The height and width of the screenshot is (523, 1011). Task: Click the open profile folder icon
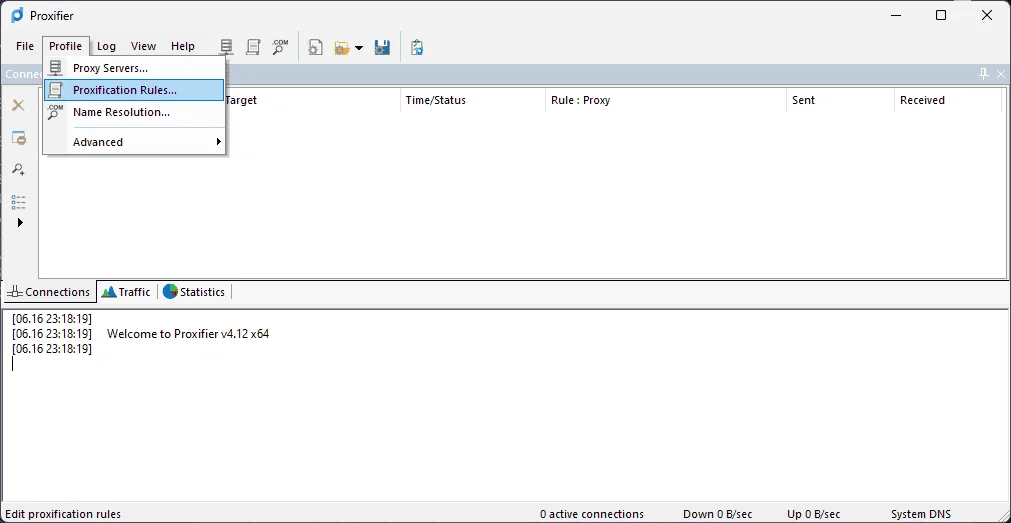342,48
